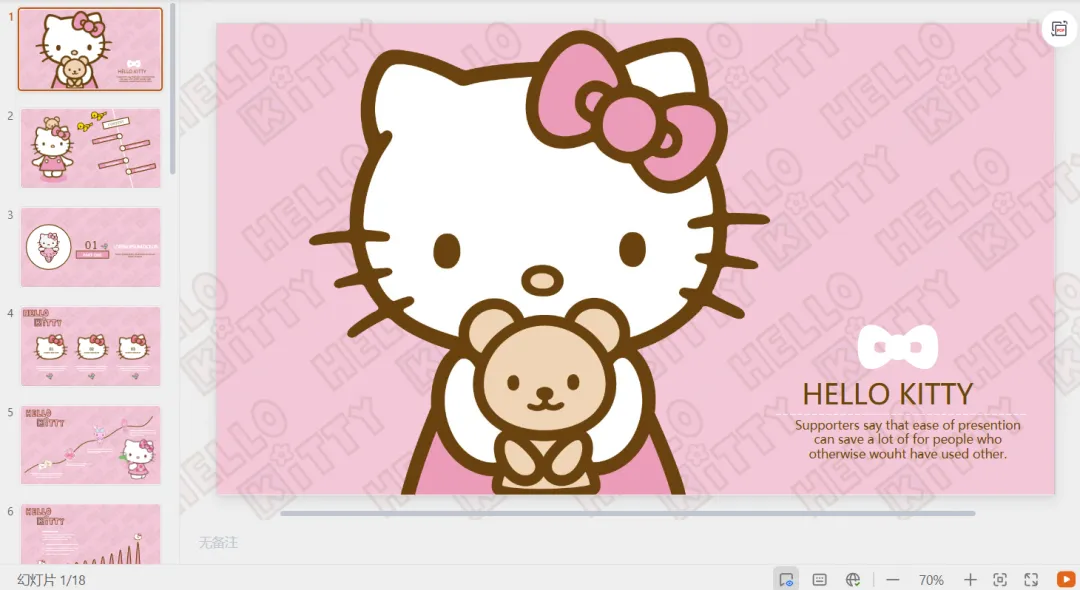Select slide 5 thumbnail with curved timeline

90,445
